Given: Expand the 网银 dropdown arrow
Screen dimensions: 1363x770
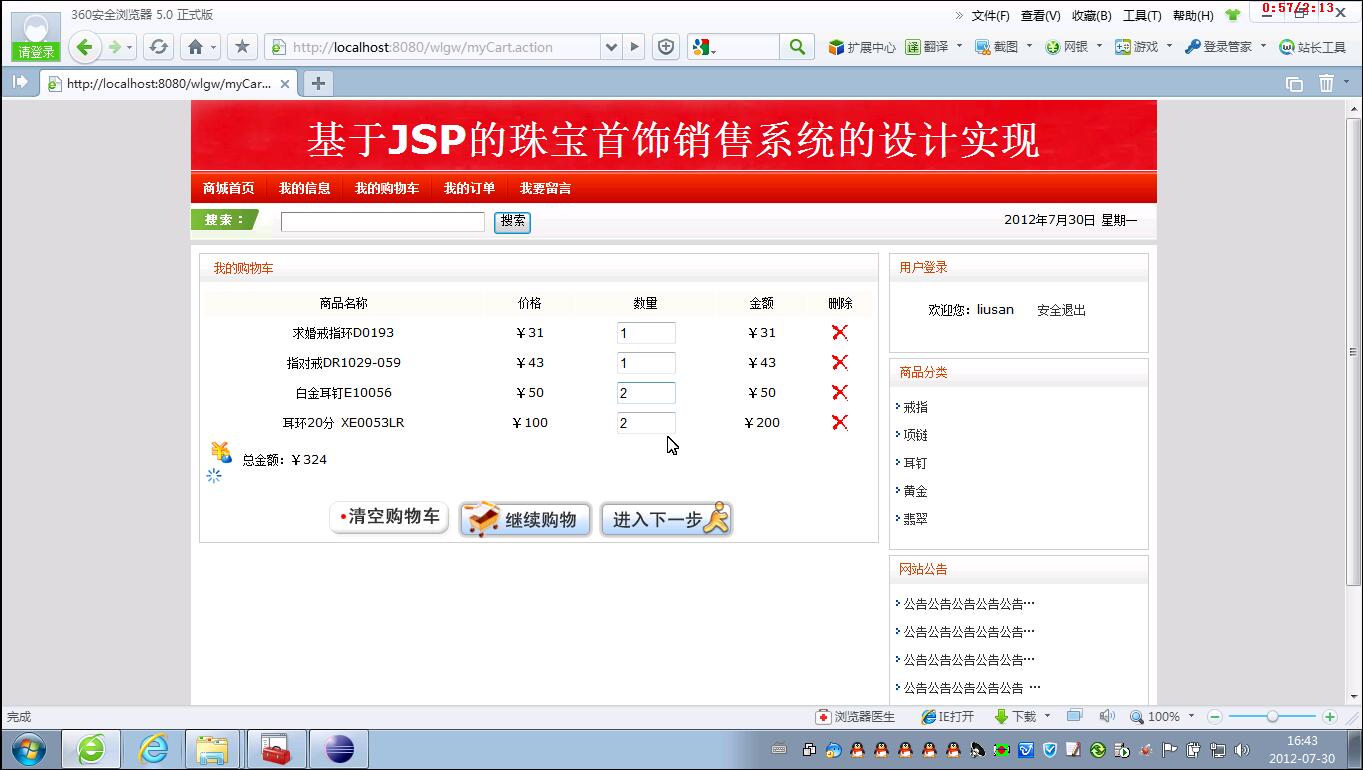Looking at the screenshot, I should (x=1099, y=46).
